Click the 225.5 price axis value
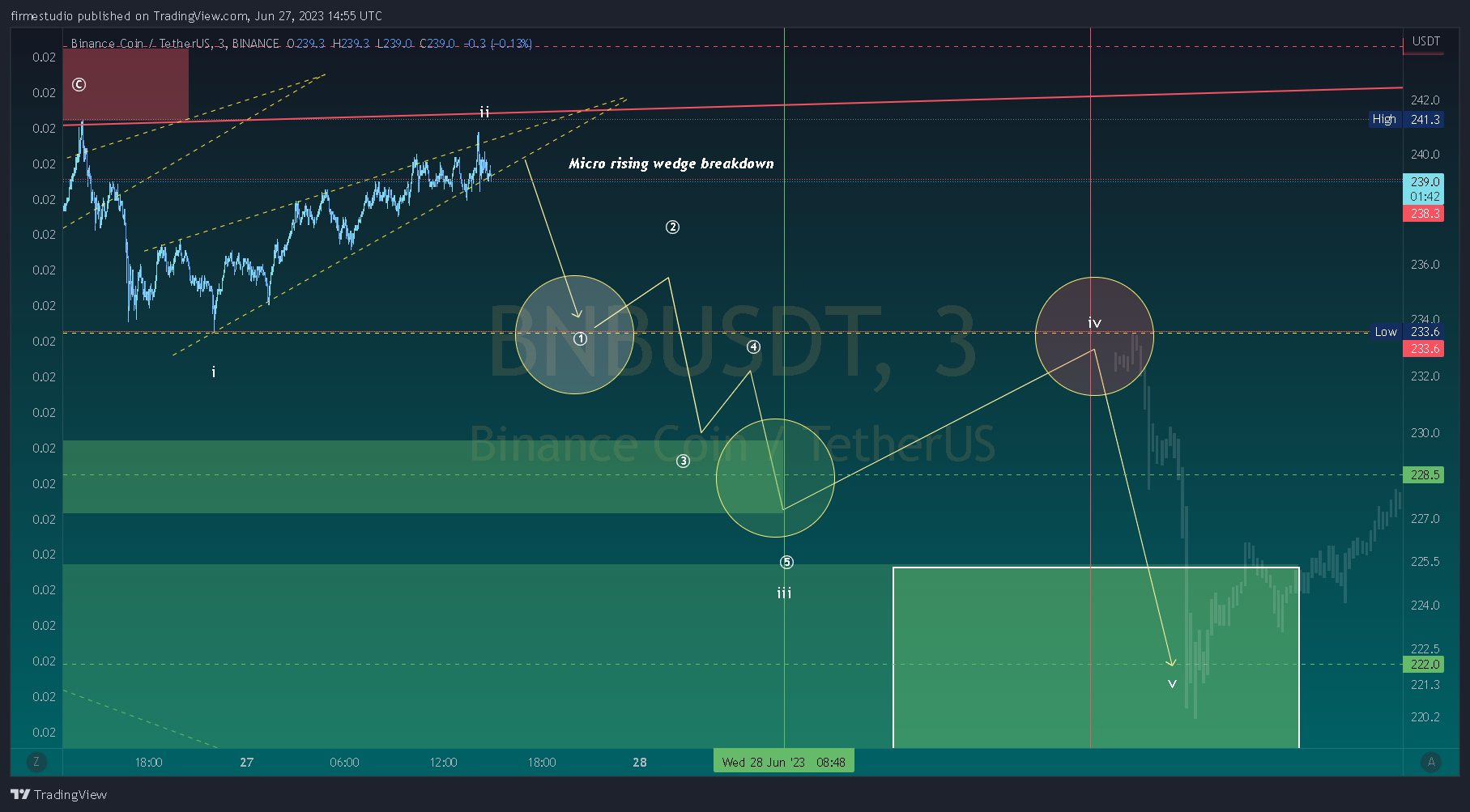Viewport: 1470px width, 812px height. (1425, 562)
